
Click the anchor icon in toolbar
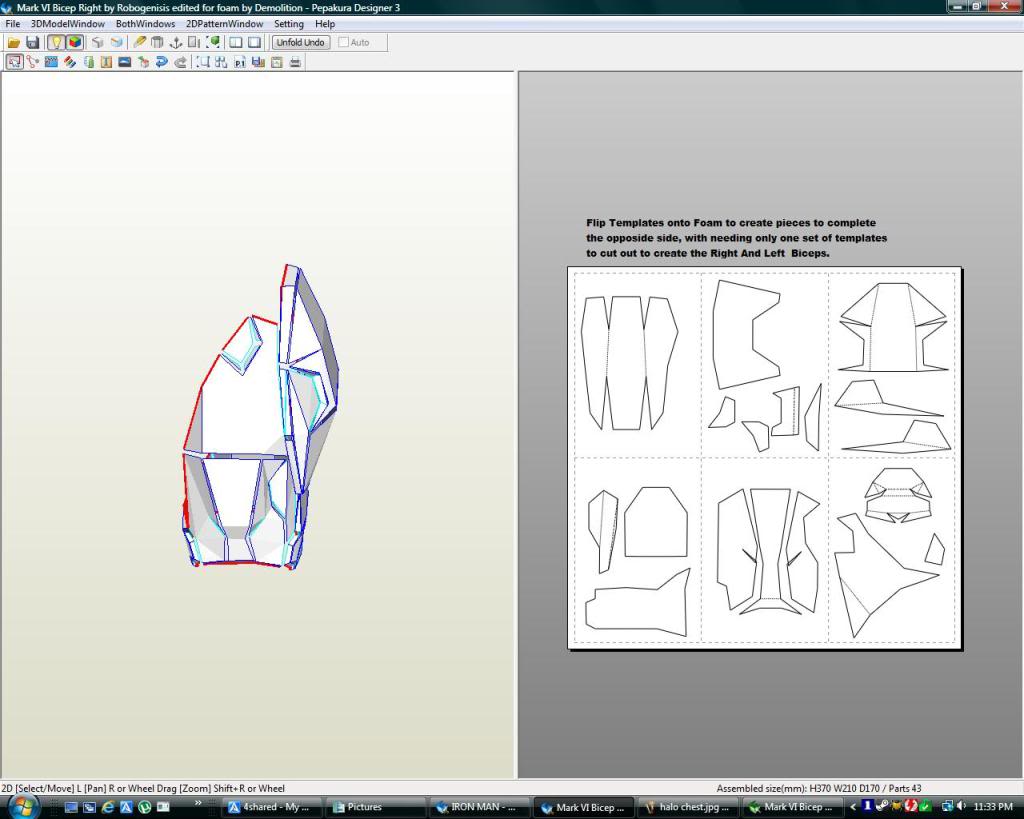175,42
